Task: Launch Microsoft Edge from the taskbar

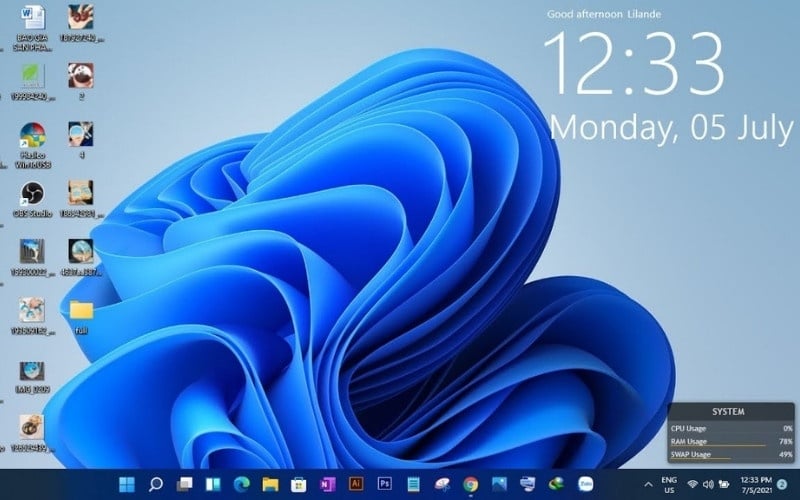Action: point(241,484)
